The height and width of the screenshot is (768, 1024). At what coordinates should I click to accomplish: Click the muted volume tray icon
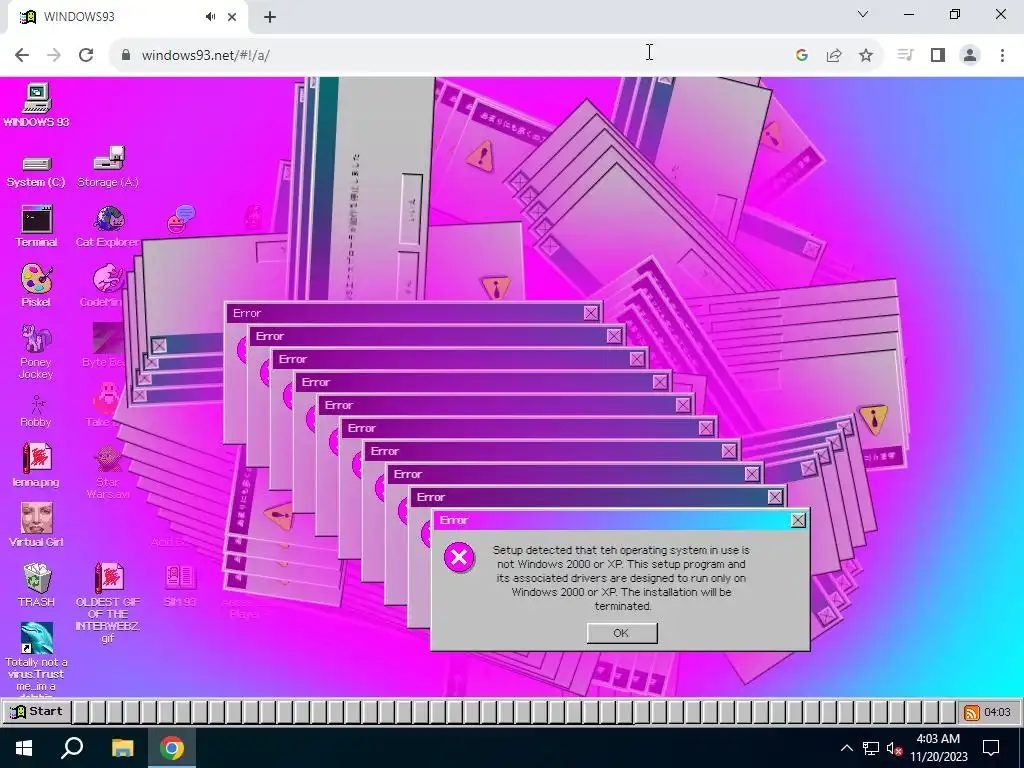pos(894,748)
